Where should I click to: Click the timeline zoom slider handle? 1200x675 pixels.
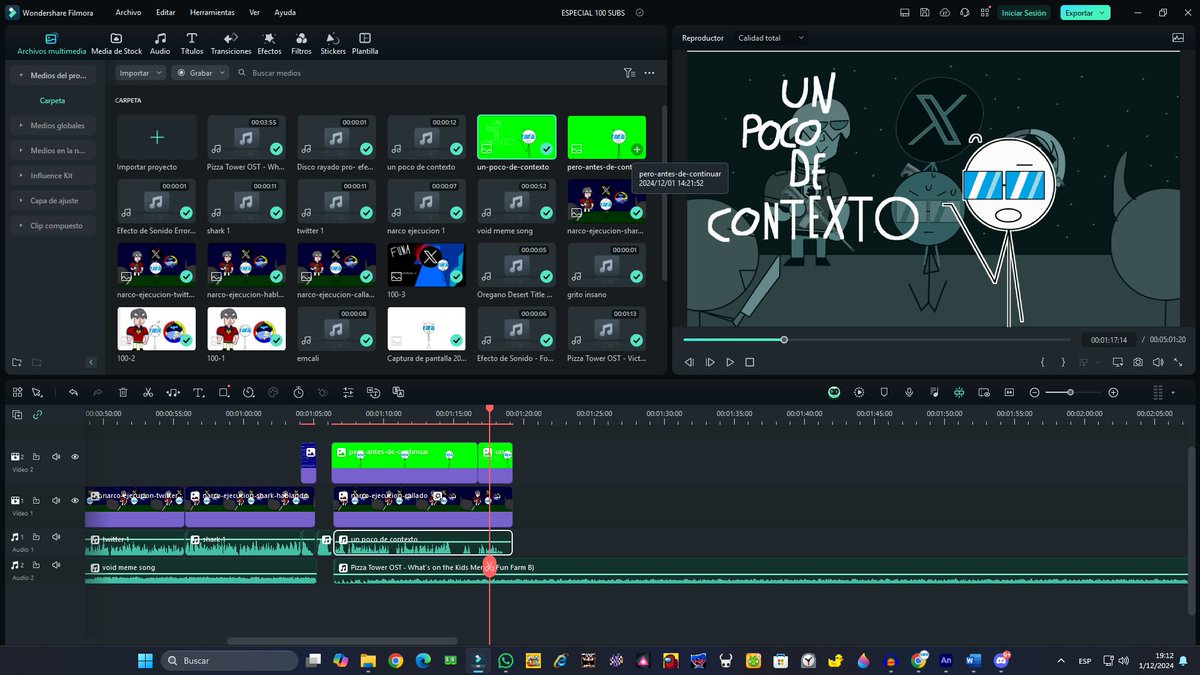[1070, 392]
